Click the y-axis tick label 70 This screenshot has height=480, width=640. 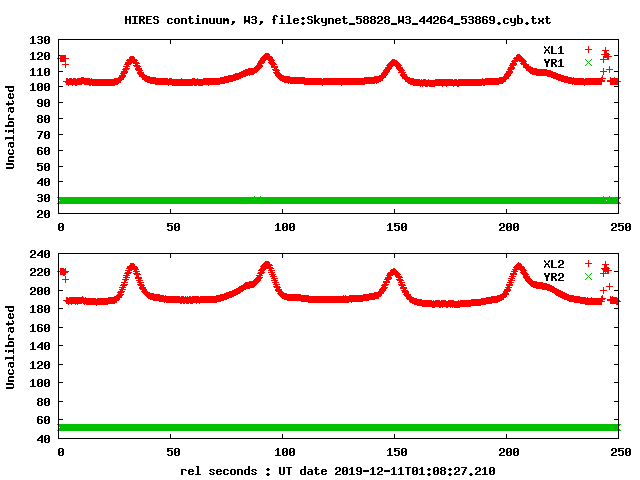click(x=43, y=135)
